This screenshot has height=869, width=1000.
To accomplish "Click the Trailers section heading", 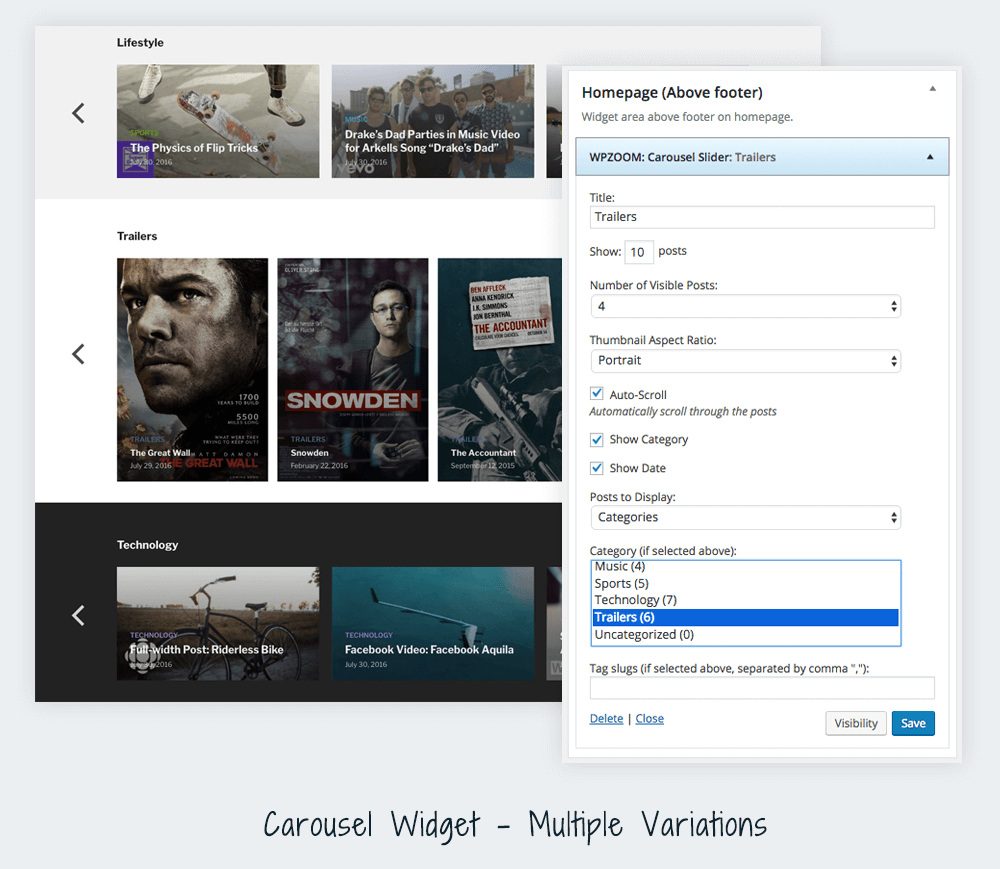I will click(x=137, y=236).
